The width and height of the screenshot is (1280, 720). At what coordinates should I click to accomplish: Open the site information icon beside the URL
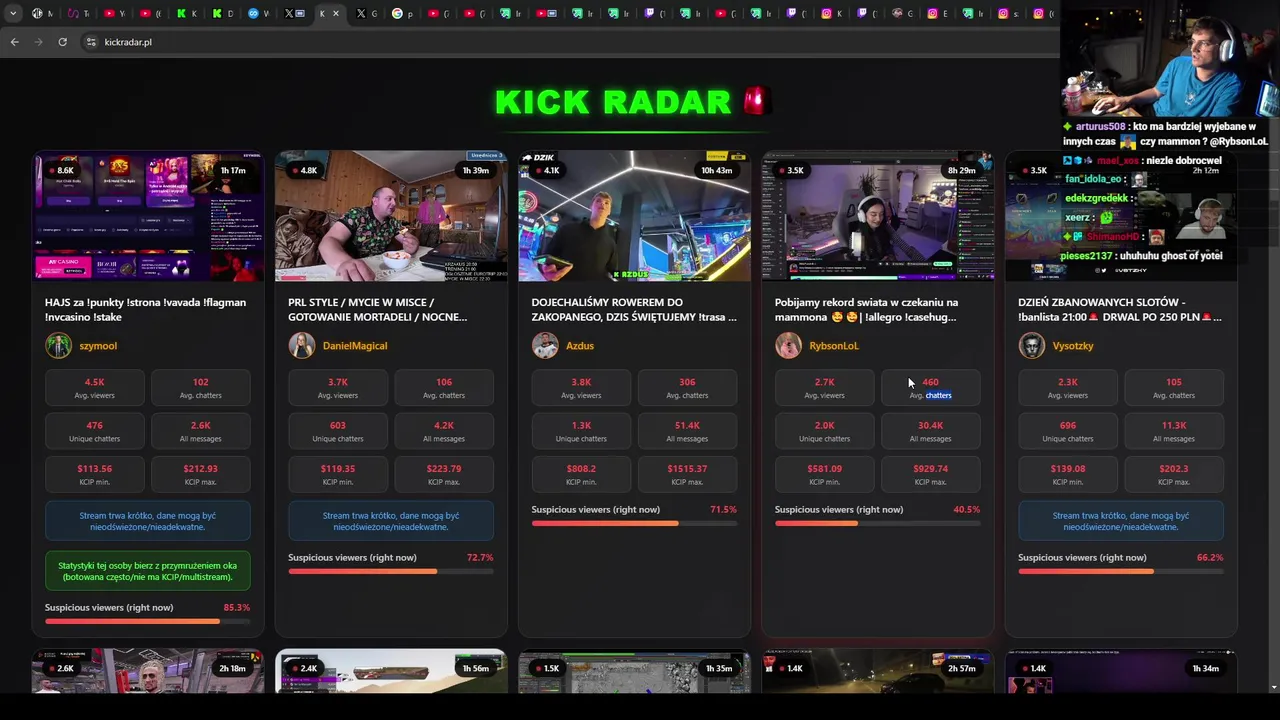tap(91, 42)
